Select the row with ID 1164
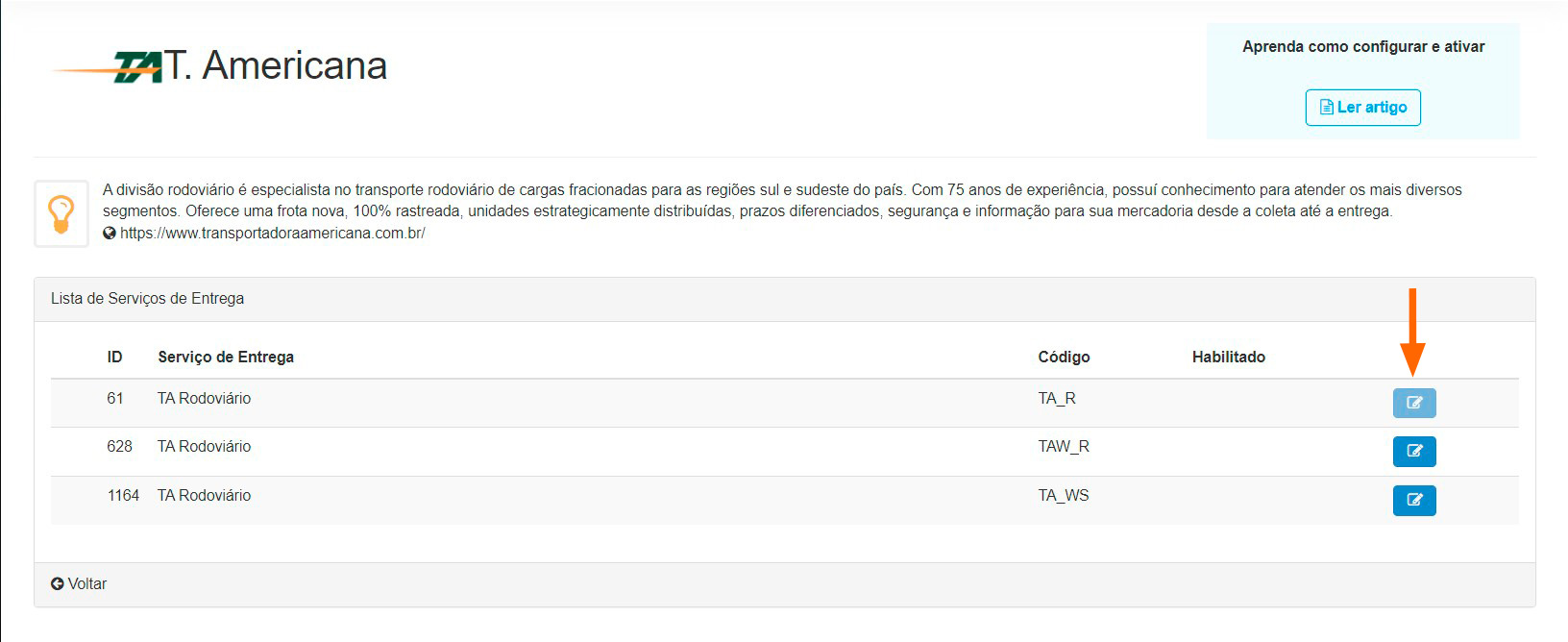1568x642 pixels. point(123,496)
